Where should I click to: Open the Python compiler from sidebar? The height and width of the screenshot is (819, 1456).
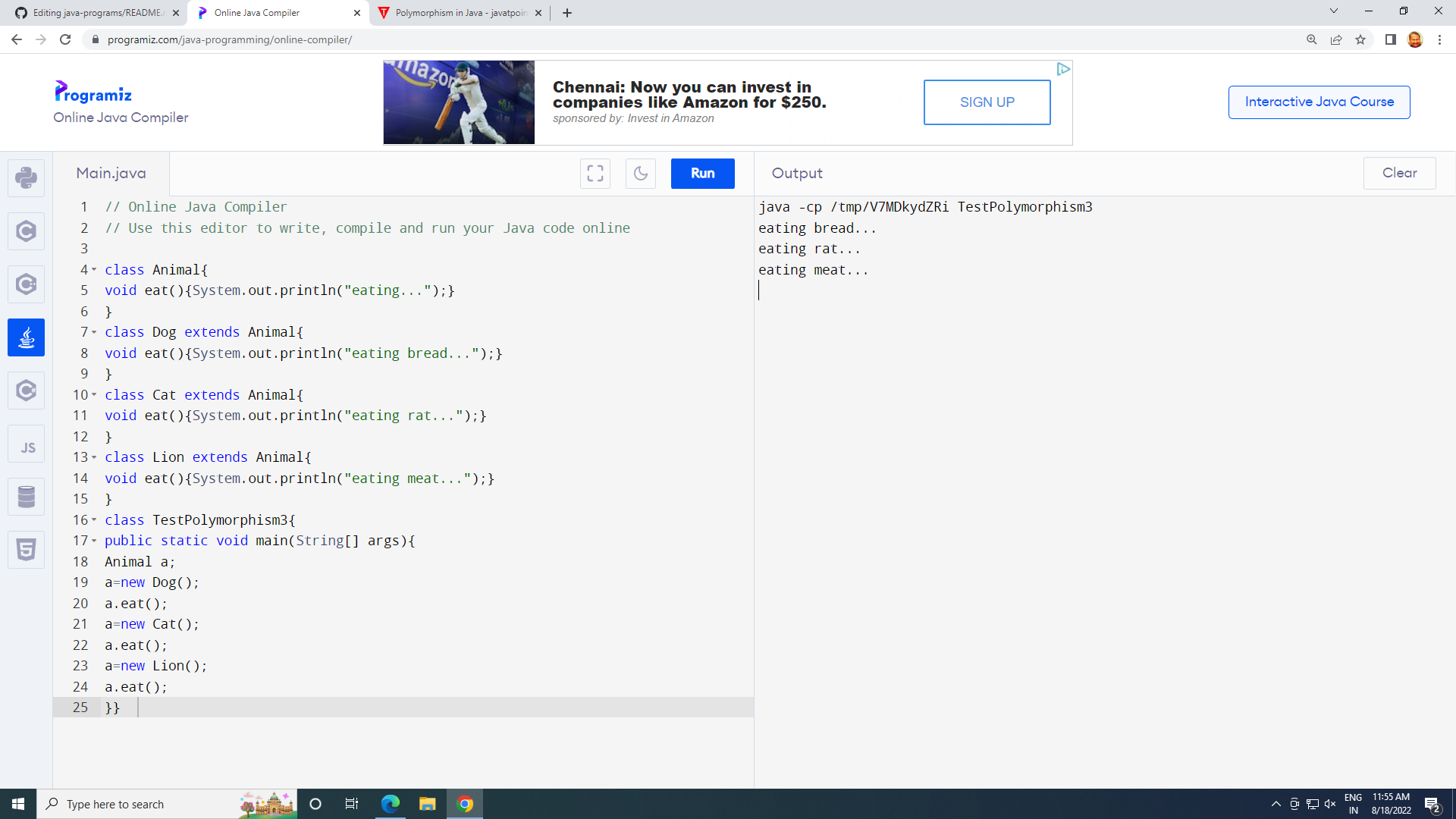tap(26, 178)
